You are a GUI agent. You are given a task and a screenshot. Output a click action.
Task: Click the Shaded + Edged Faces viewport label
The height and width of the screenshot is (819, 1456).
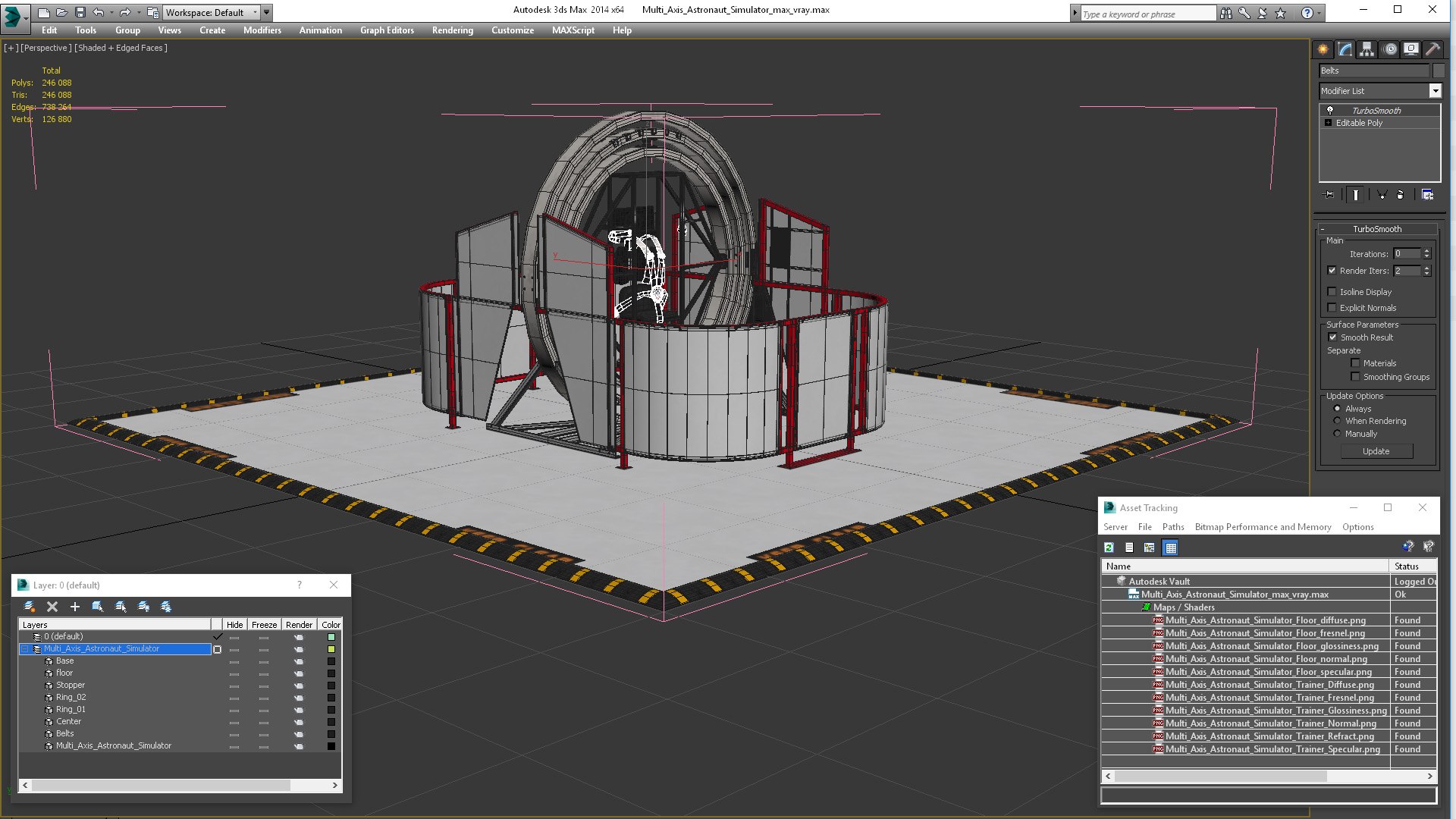[121, 48]
